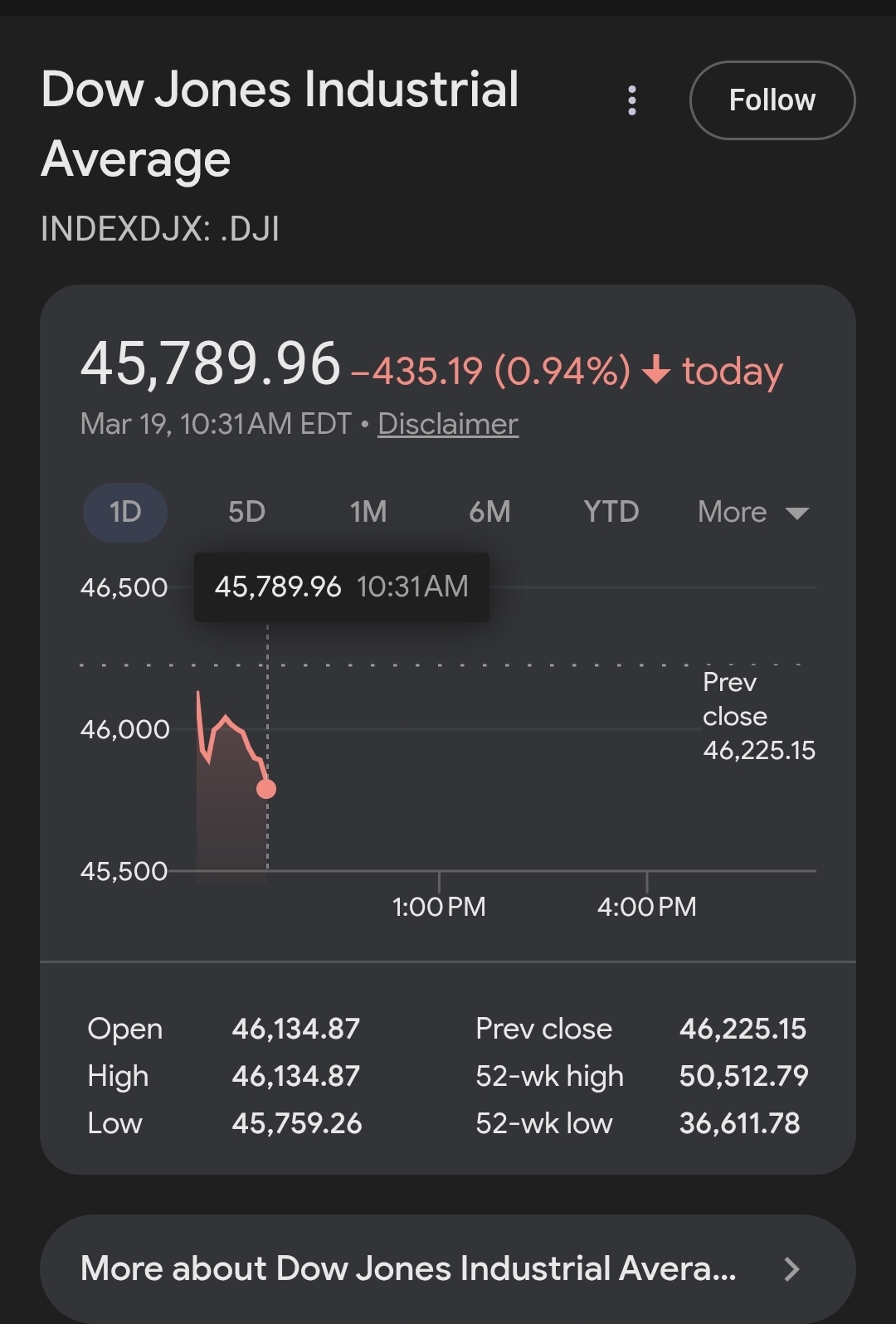Click the 4:00 PM chart axis marker
Viewport: 896px width, 1324px height.
coord(646,906)
